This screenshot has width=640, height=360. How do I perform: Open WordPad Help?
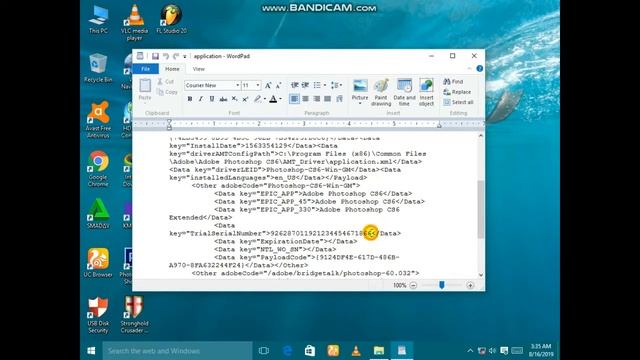pyautogui.click(x=480, y=69)
